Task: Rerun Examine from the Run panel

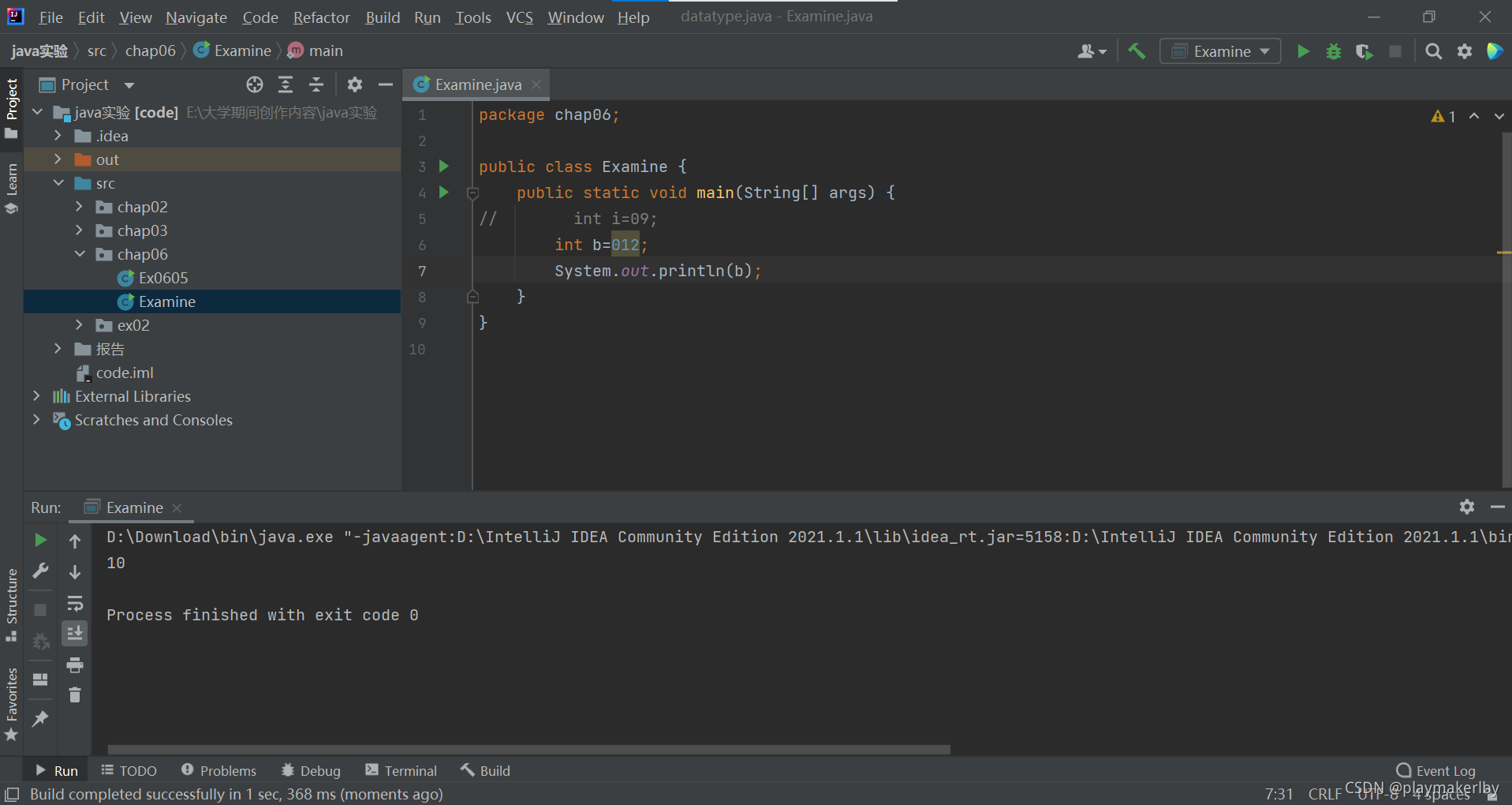Action: 40,540
